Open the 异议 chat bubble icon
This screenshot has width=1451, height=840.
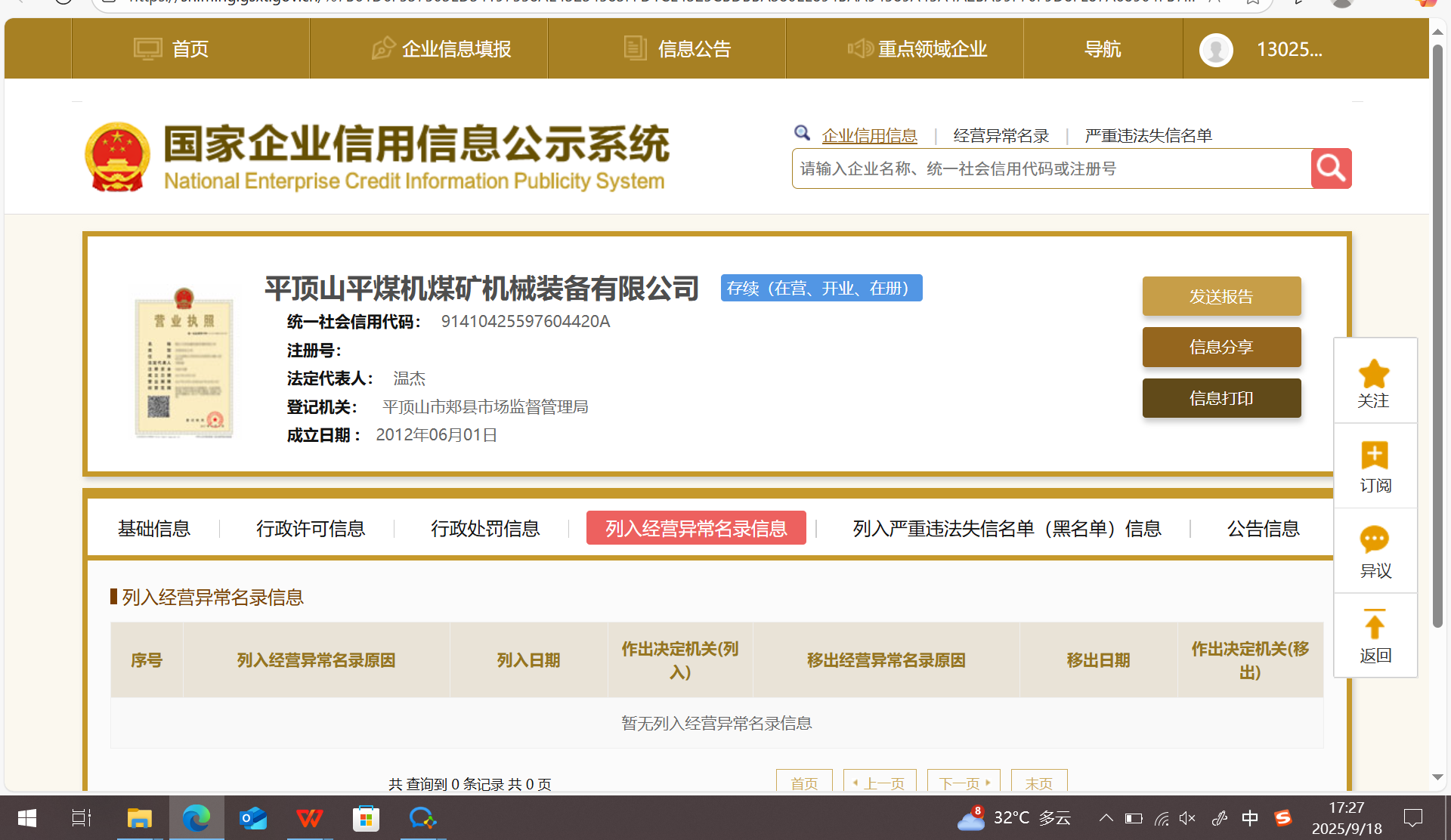(x=1374, y=540)
